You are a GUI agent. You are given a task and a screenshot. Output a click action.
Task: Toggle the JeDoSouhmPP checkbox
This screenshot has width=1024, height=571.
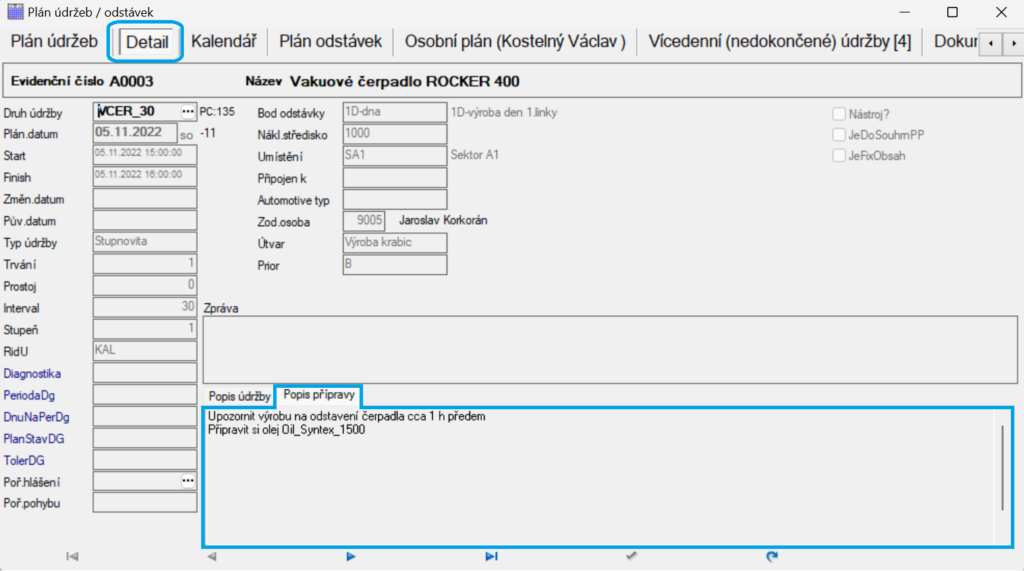pos(839,135)
